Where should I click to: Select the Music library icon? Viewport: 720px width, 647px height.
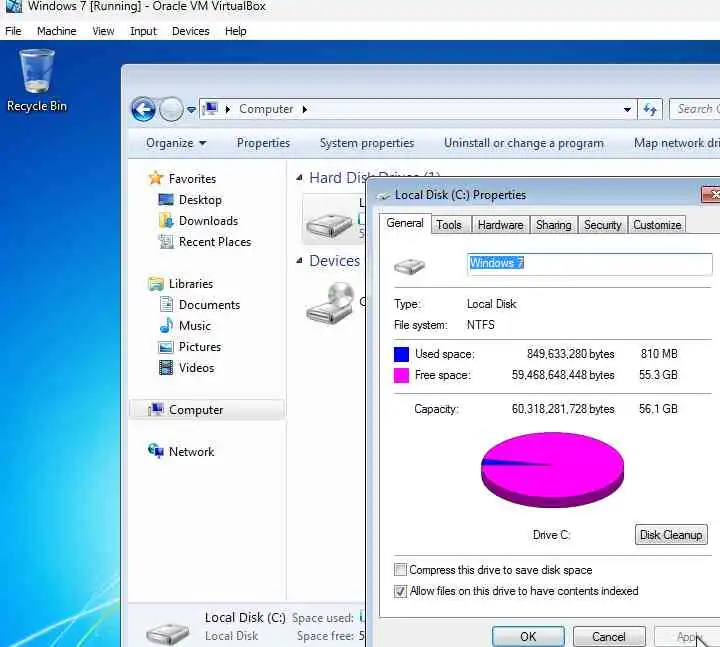coord(166,326)
